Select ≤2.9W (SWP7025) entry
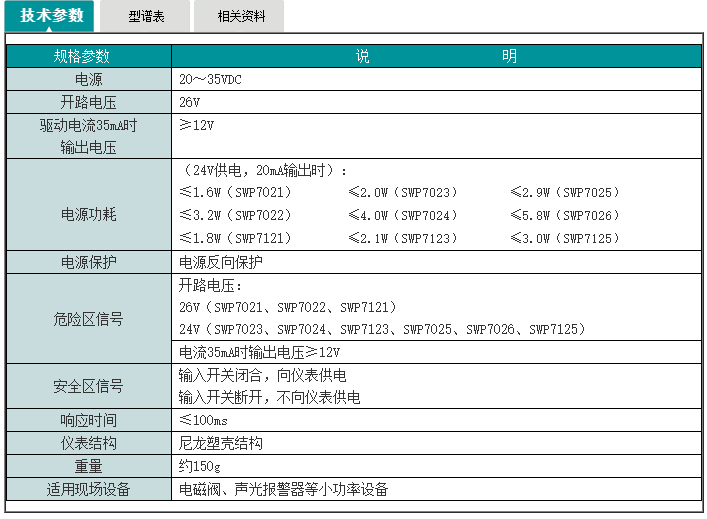The width and height of the screenshot is (707, 519). click(565, 193)
